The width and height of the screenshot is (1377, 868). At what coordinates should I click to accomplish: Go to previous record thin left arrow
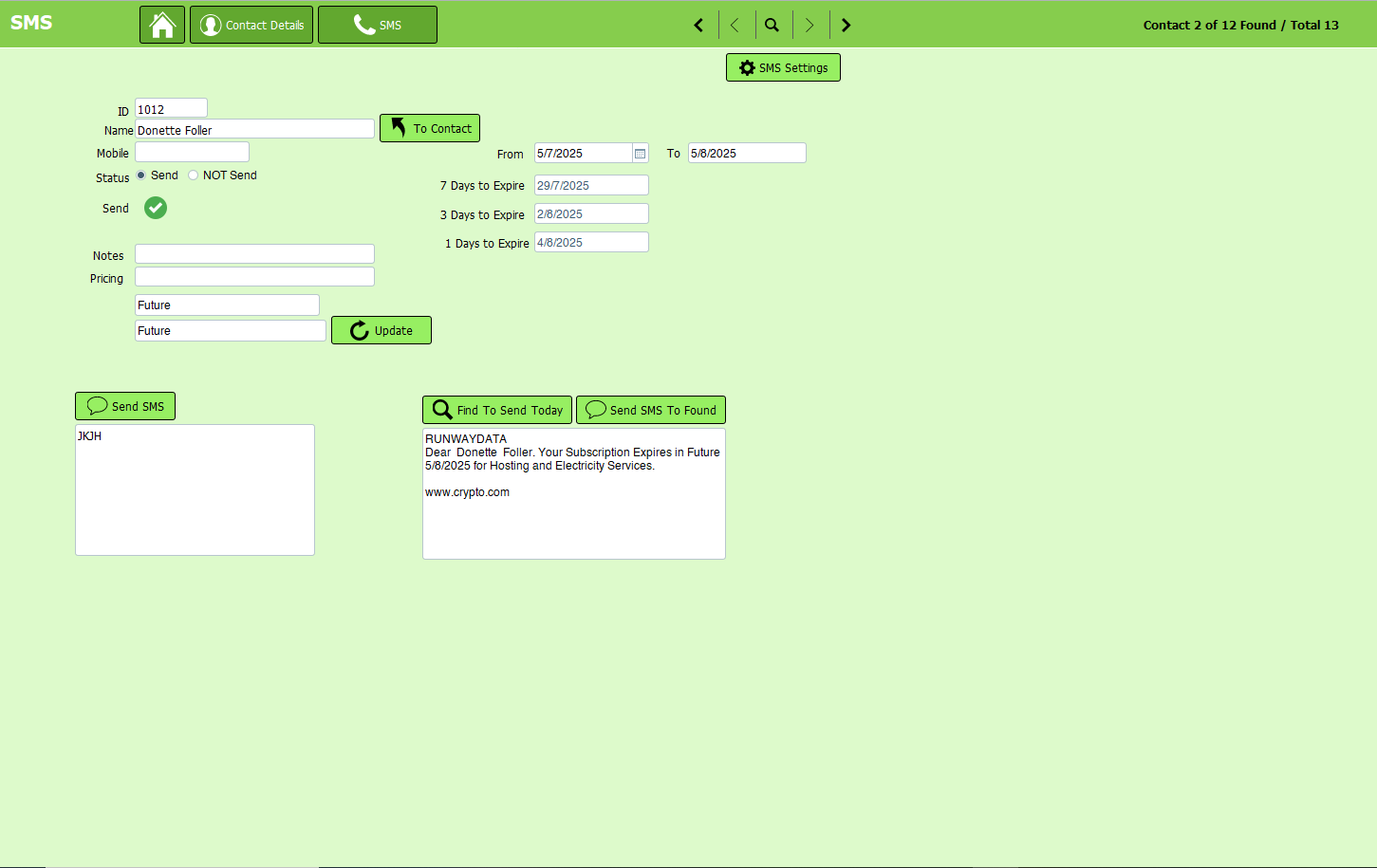735,25
